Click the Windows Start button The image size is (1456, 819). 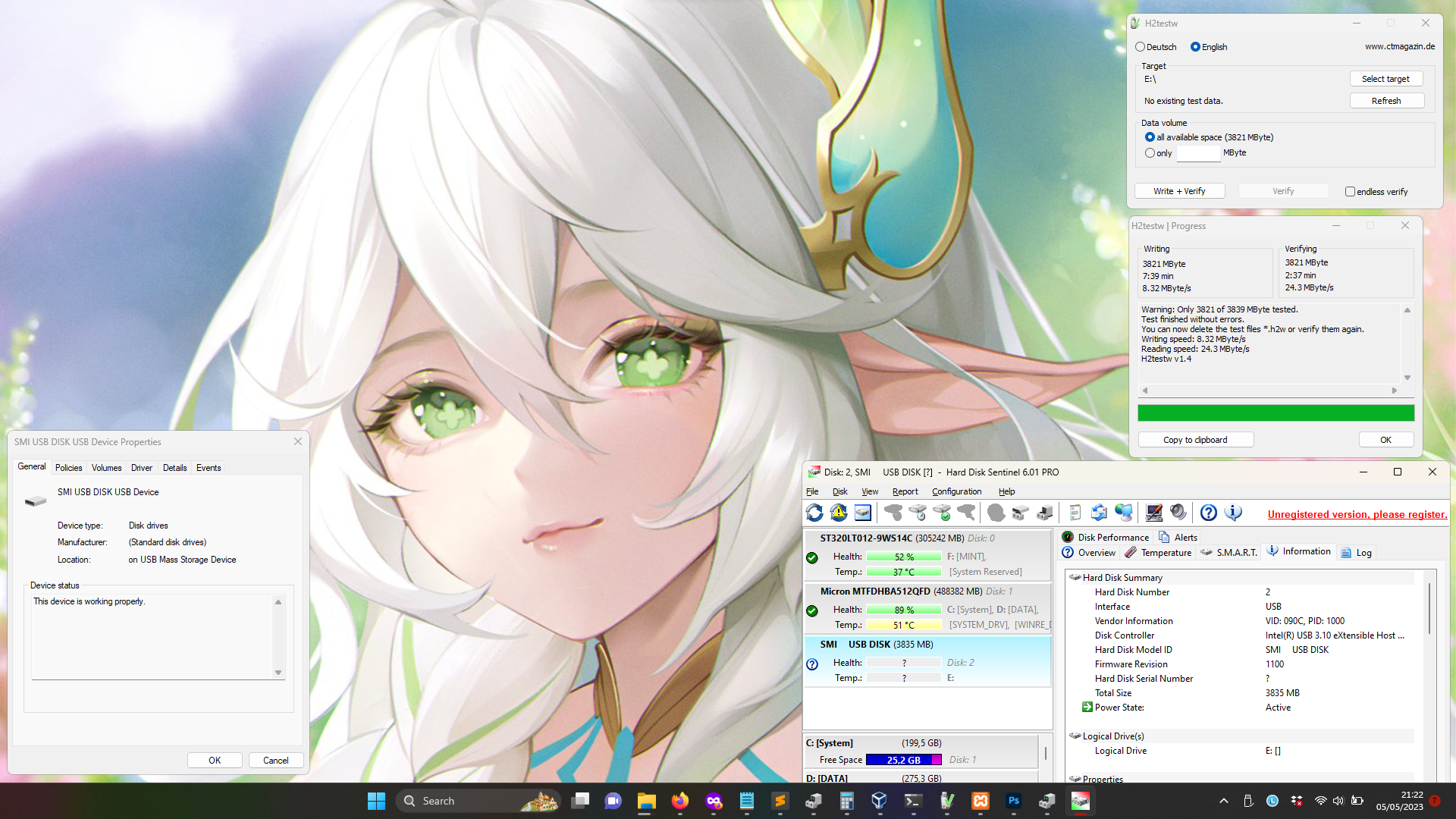(x=376, y=801)
